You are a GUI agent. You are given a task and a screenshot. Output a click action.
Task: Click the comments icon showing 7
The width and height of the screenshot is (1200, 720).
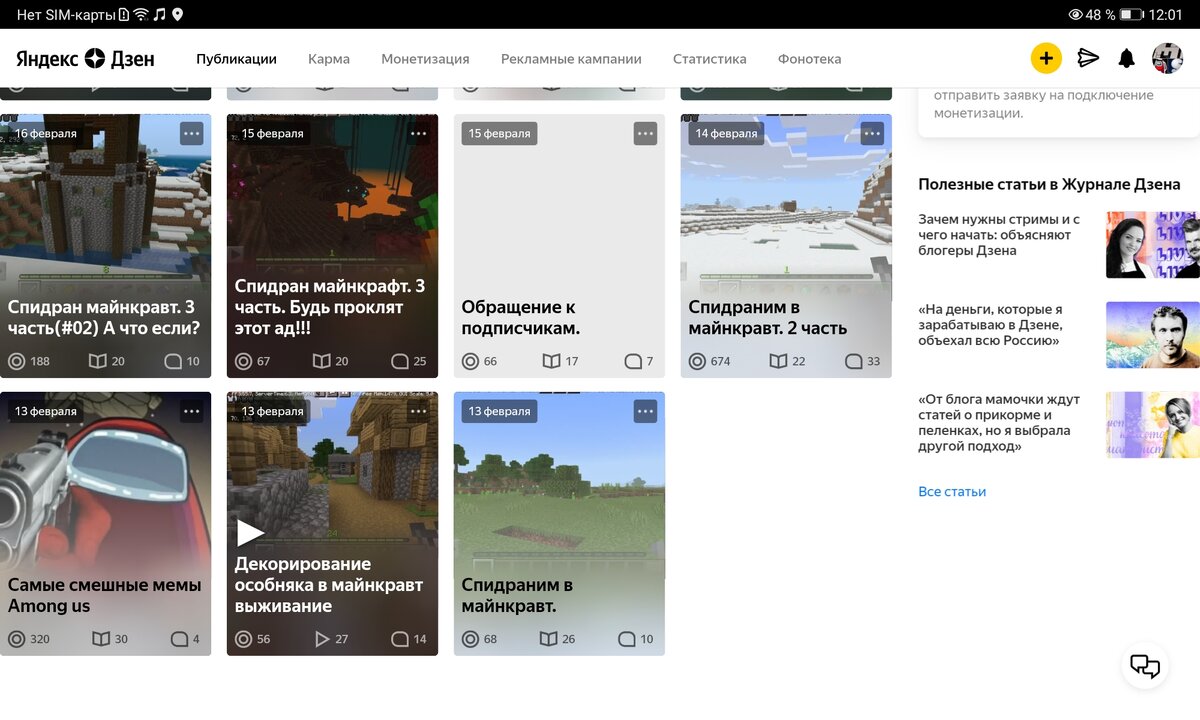632,361
